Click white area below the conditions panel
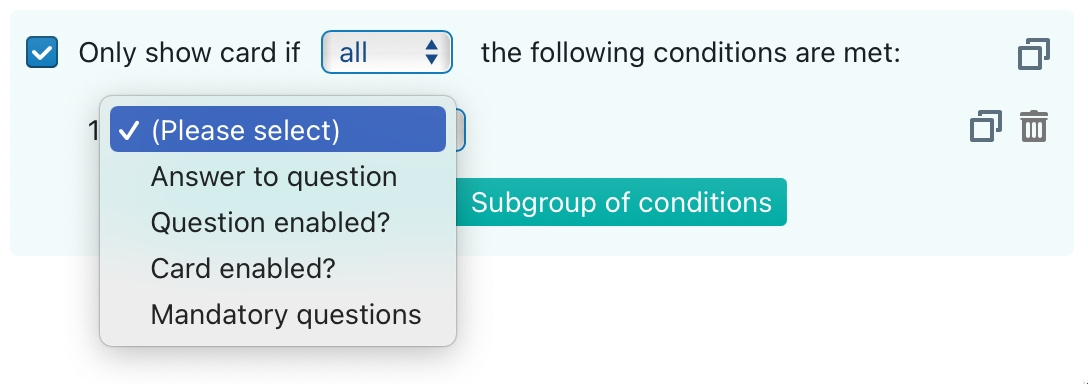The width and height of the screenshot is (1088, 384). 694,319
